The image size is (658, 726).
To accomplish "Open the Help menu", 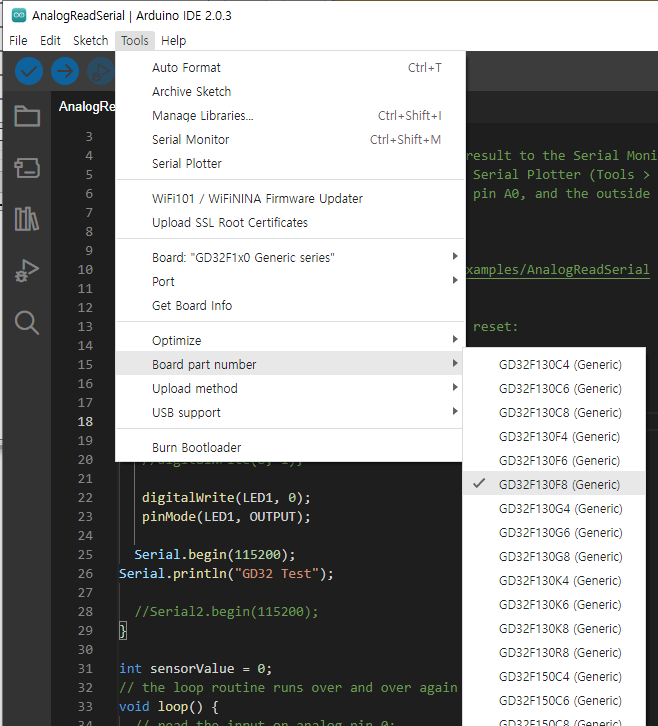I will pos(174,41).
